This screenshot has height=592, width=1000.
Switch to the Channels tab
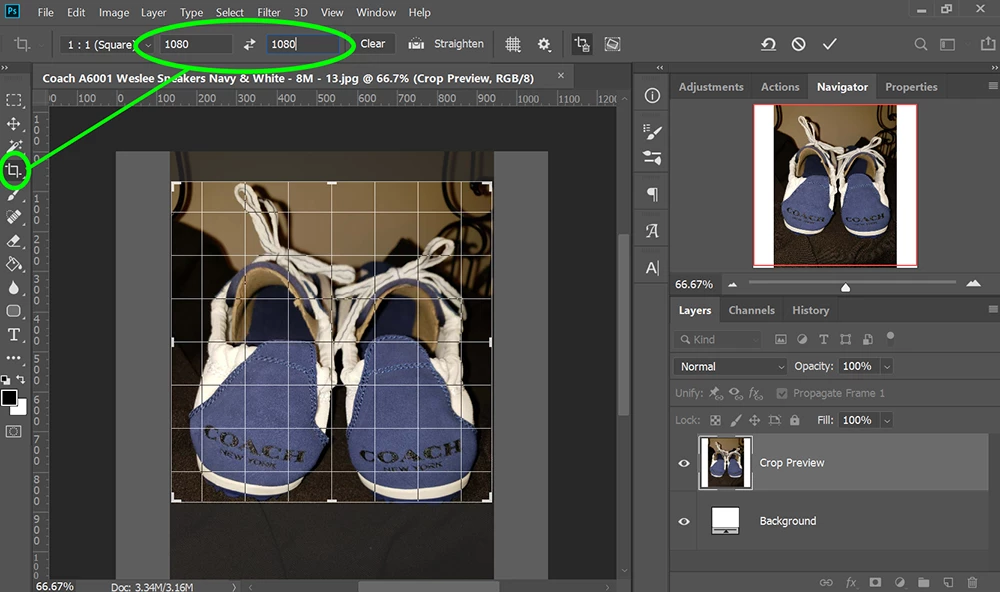tap(751, 310)
